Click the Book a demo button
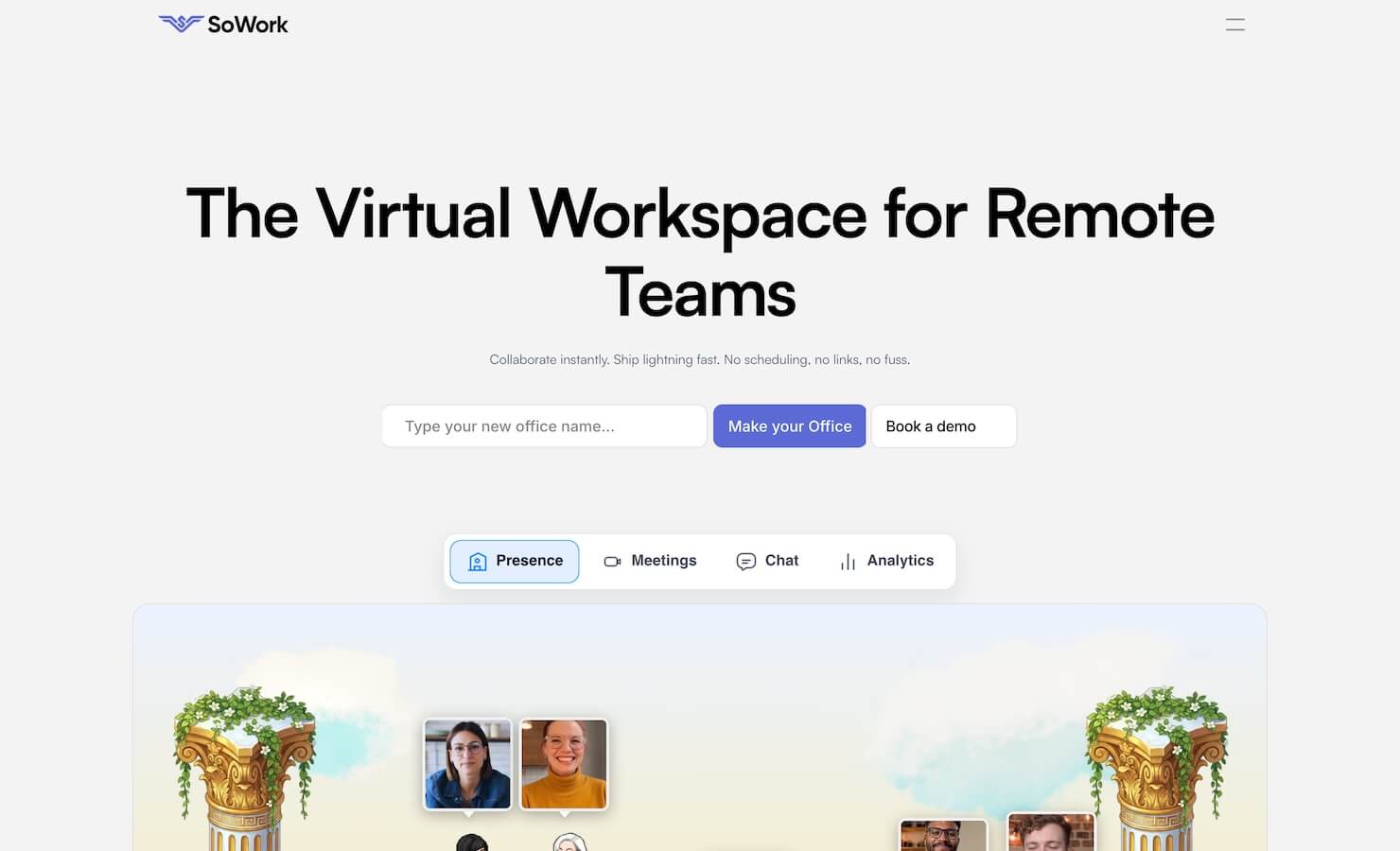 (x=943, y=426)
